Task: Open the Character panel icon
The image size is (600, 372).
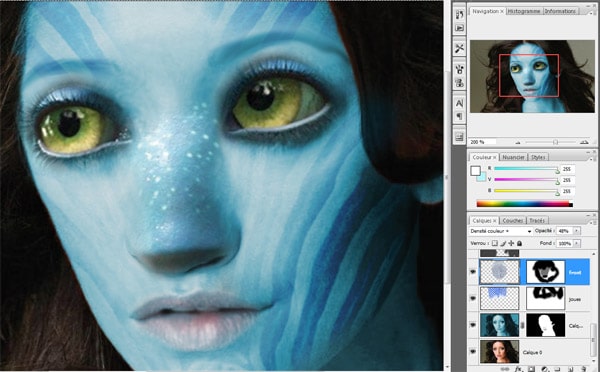Action: pos(459,103)
